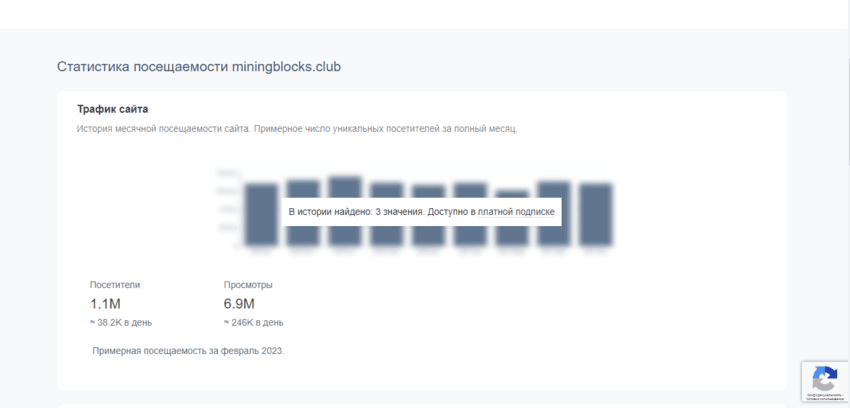The height and width of the screenshot is (408, 850).
Task: Click the first bar of the traffic chart
Action: coord(261,230)
